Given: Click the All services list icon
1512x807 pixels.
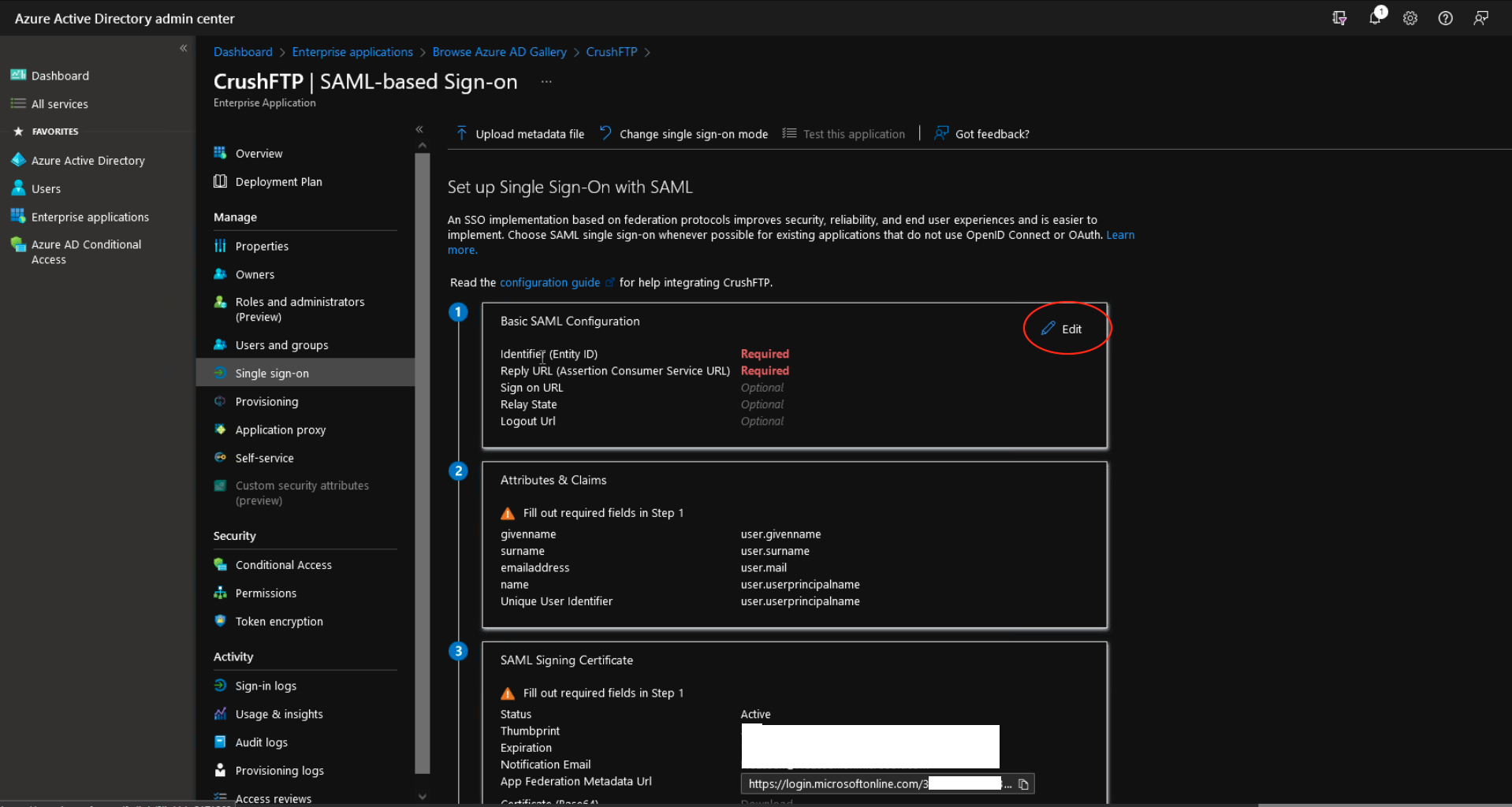Looking at the screenshot, I should pos(18,103).
